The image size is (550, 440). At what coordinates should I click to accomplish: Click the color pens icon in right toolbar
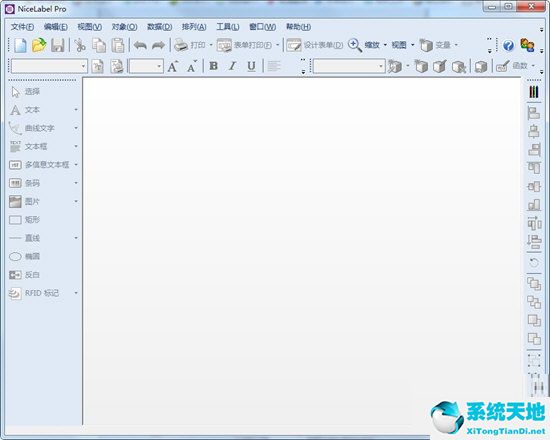(x=534, y=92)
